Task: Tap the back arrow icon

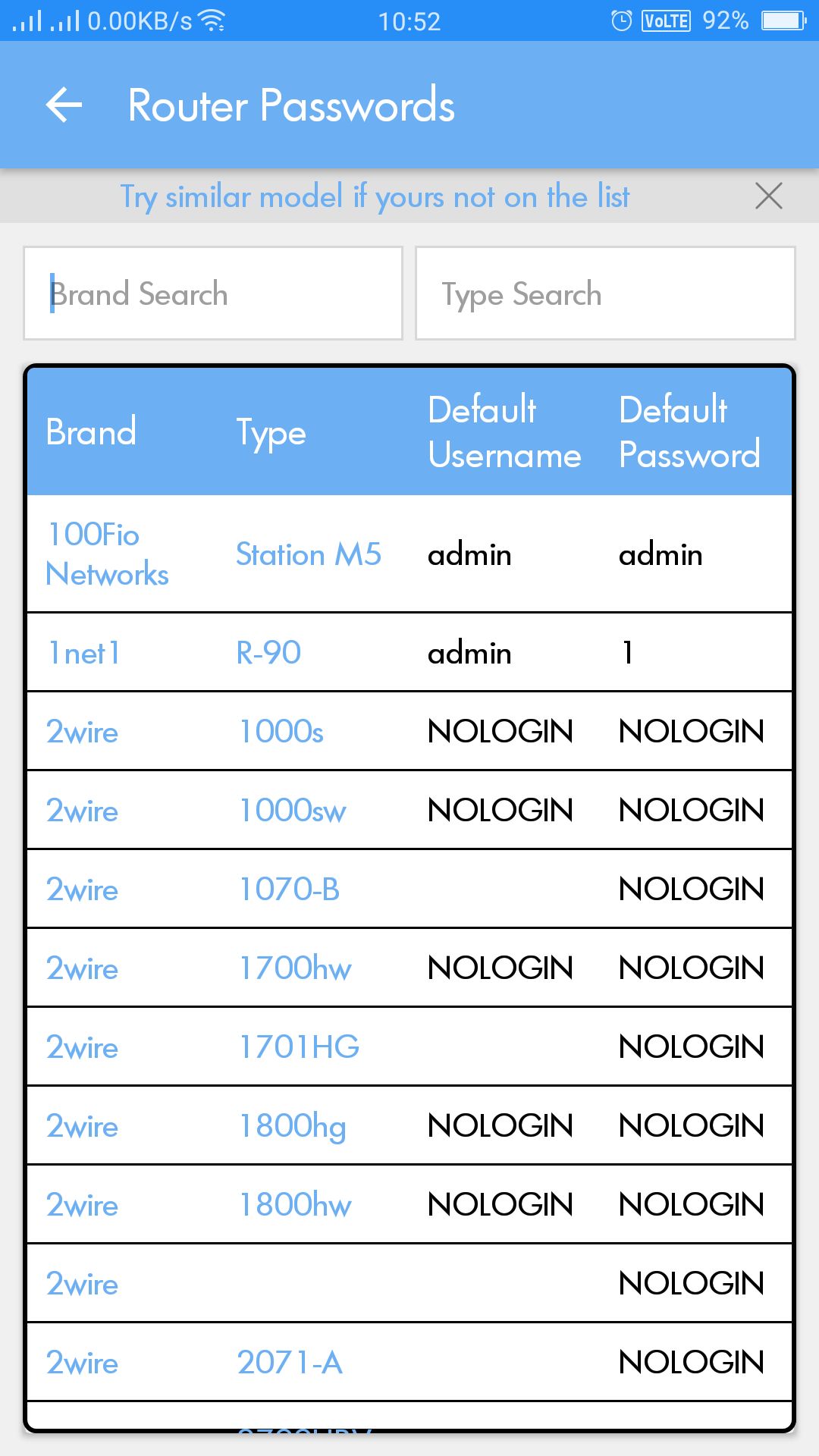Action: pyautogui.click(x=64, y=105)
